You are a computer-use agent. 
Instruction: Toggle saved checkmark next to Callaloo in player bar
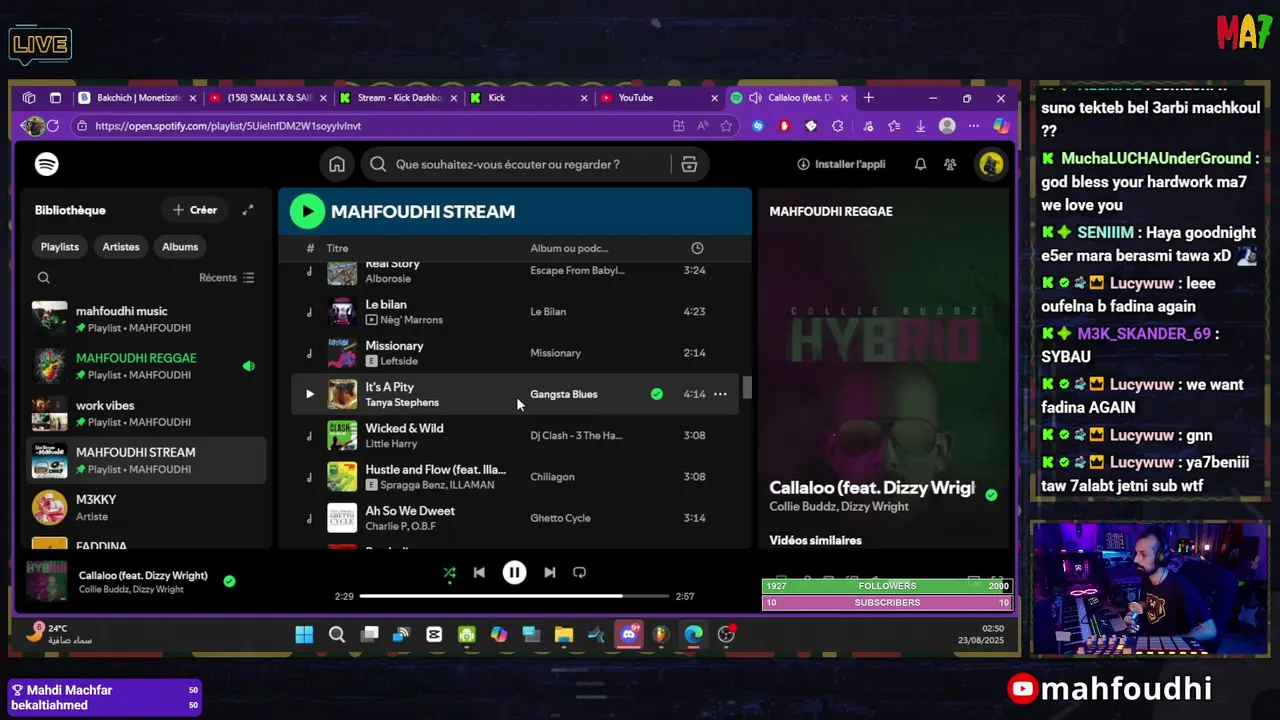pos(229,581)
